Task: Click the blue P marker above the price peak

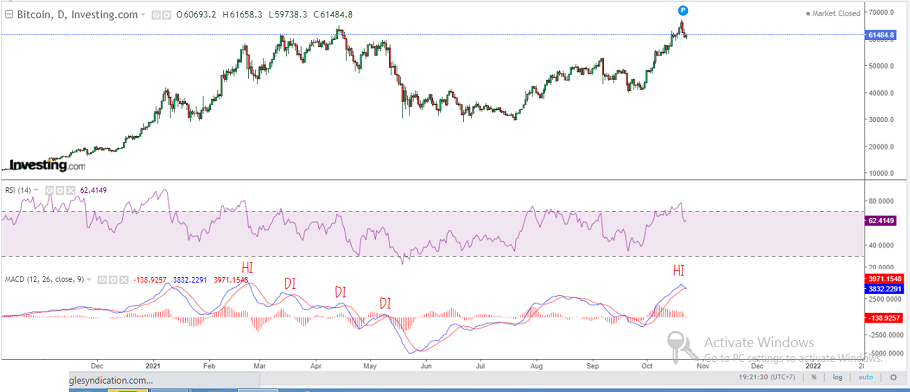Action: 684,10
